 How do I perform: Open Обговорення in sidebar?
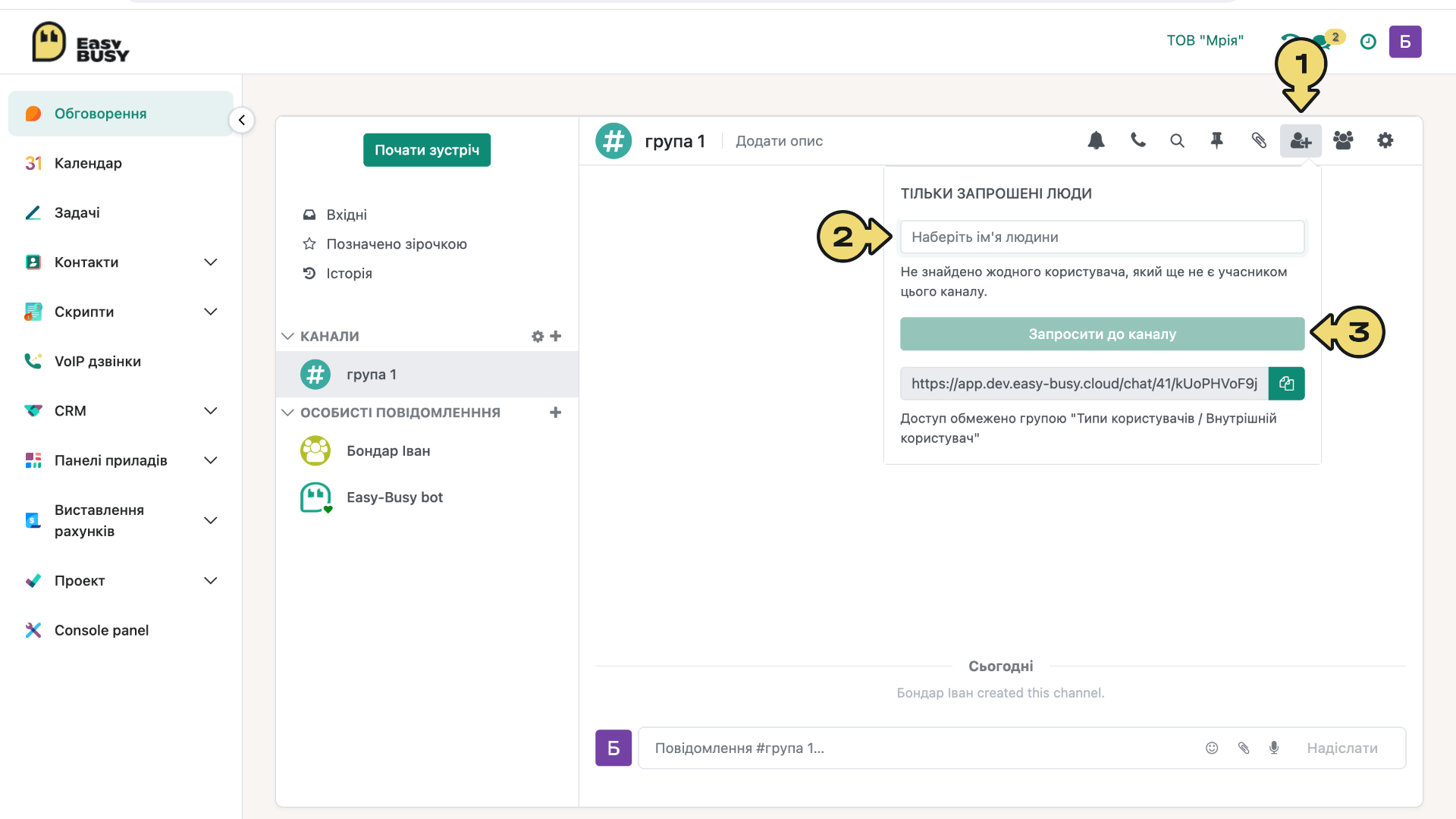[x=121, y=114]
